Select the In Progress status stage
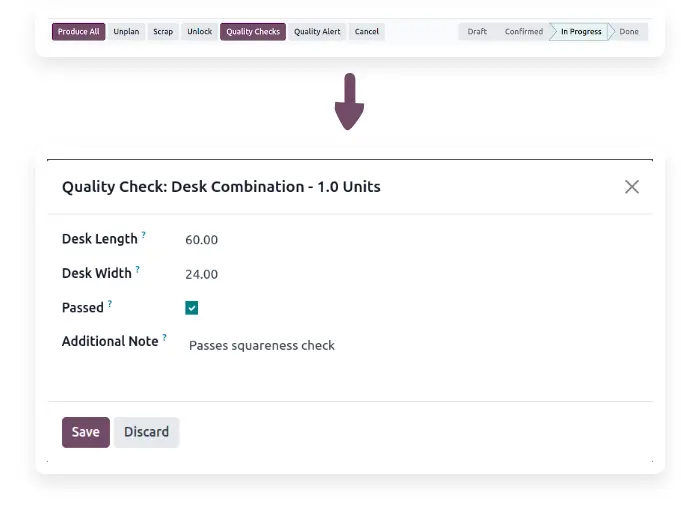681x512 pixels. pyautogui.click(x=581, y=32)
